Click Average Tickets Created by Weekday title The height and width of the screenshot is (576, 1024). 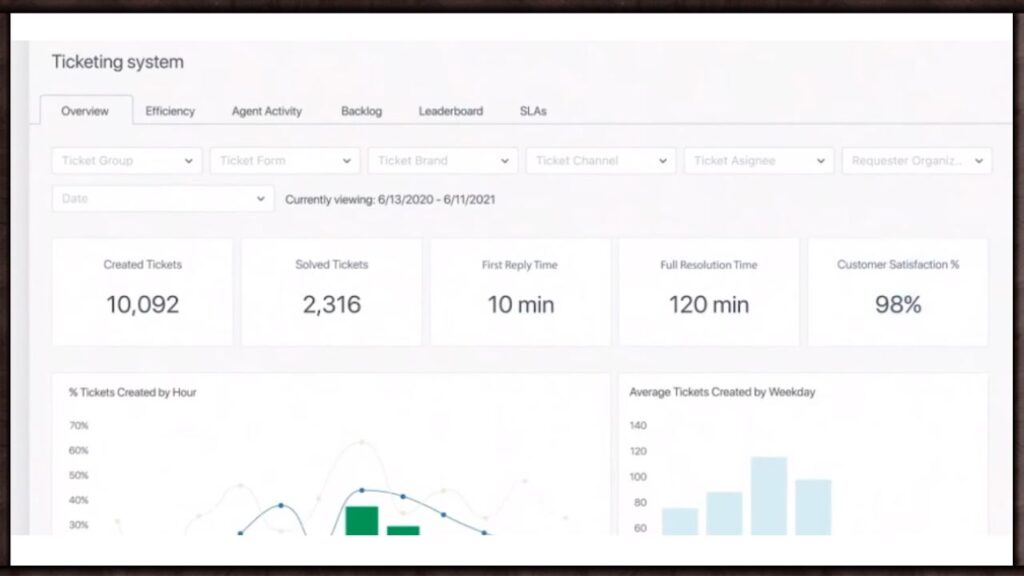[722, 392]
